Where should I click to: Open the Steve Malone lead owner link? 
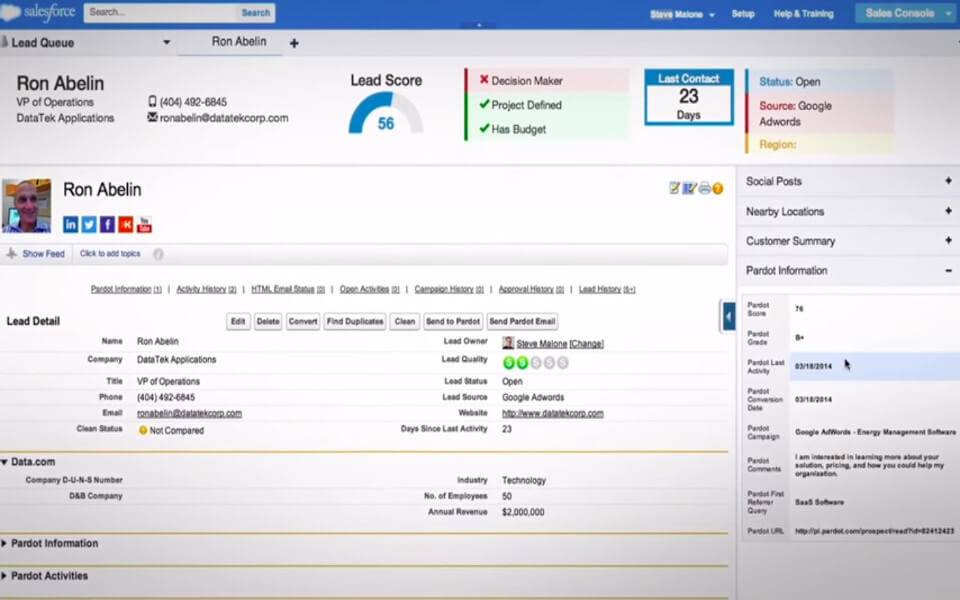tap(542, 343)
